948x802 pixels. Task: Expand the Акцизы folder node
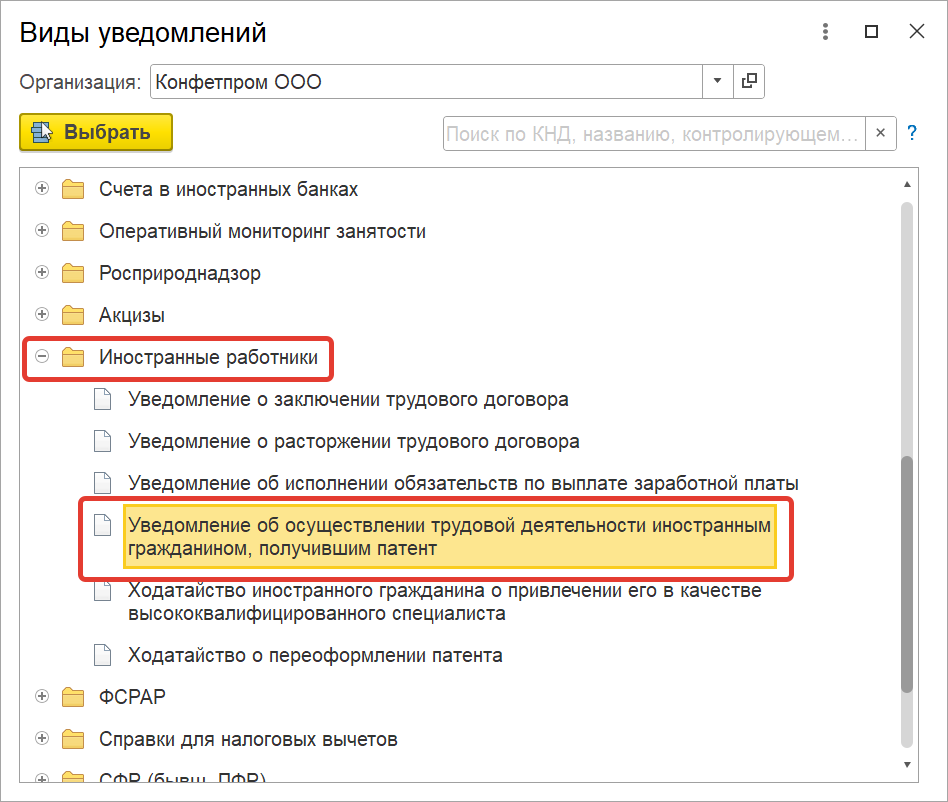[42, 315]
